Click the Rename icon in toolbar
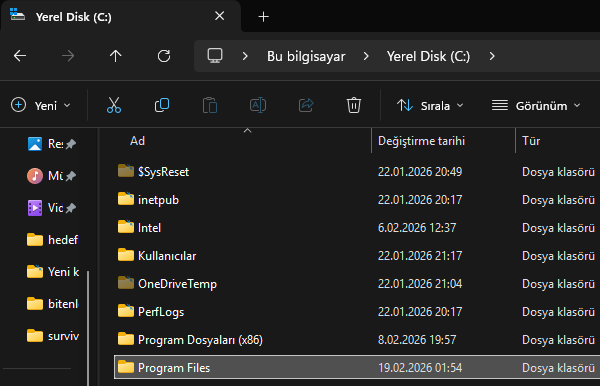 (258, 105)
